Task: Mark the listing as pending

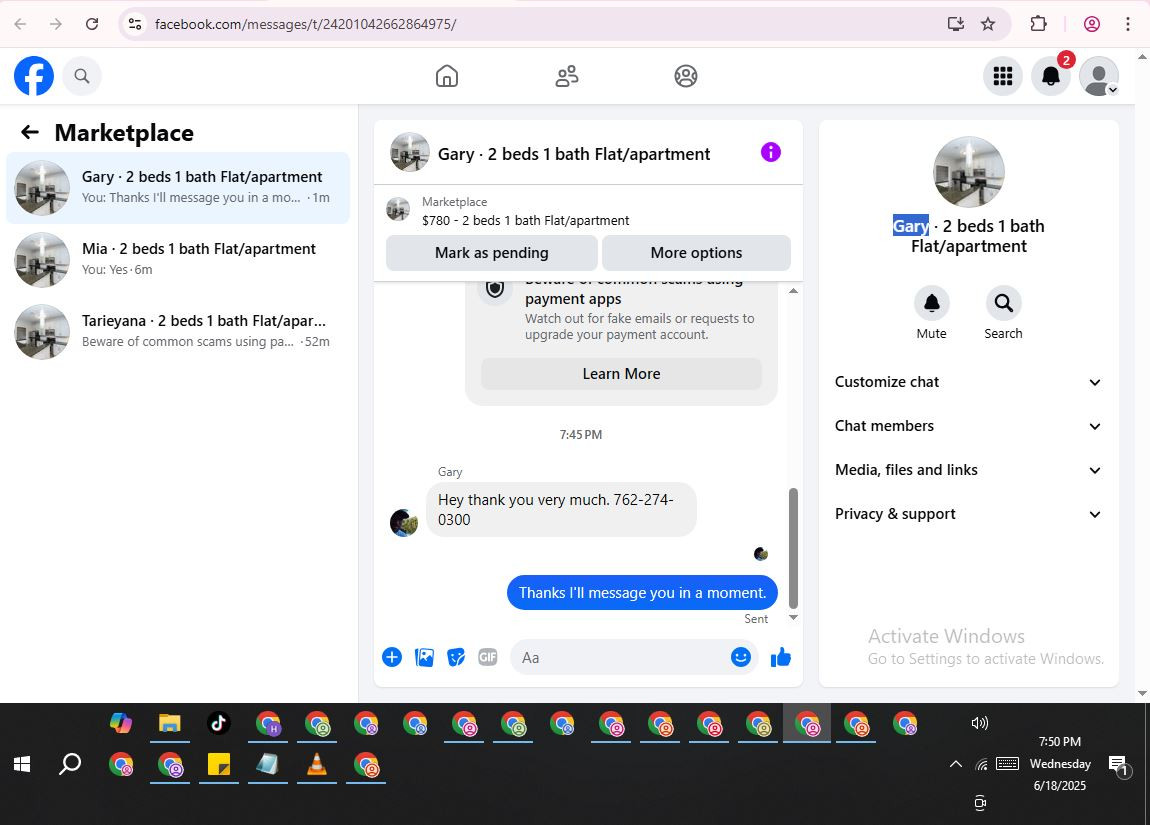Action: (491, 253)
